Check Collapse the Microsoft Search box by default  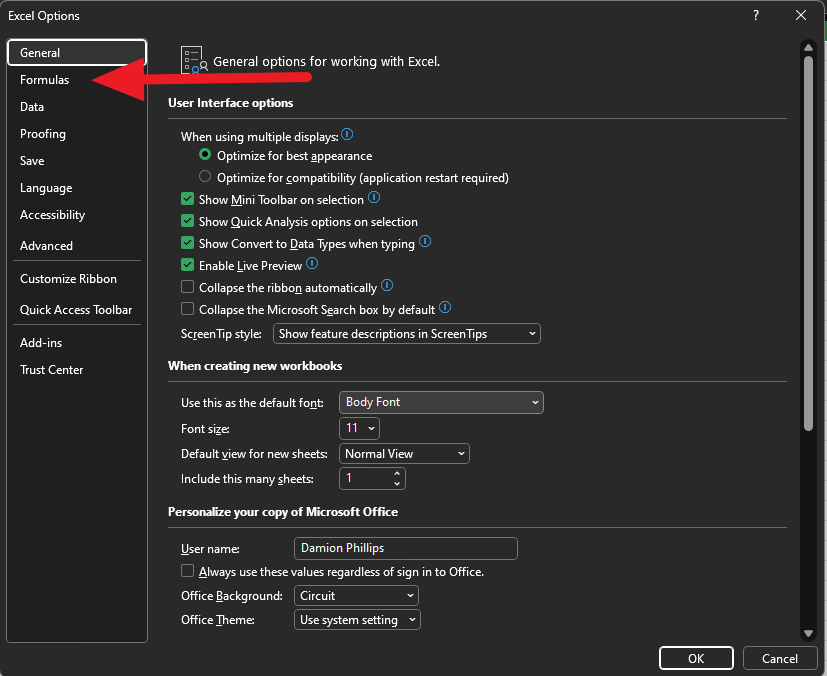(x=187, y=308)
